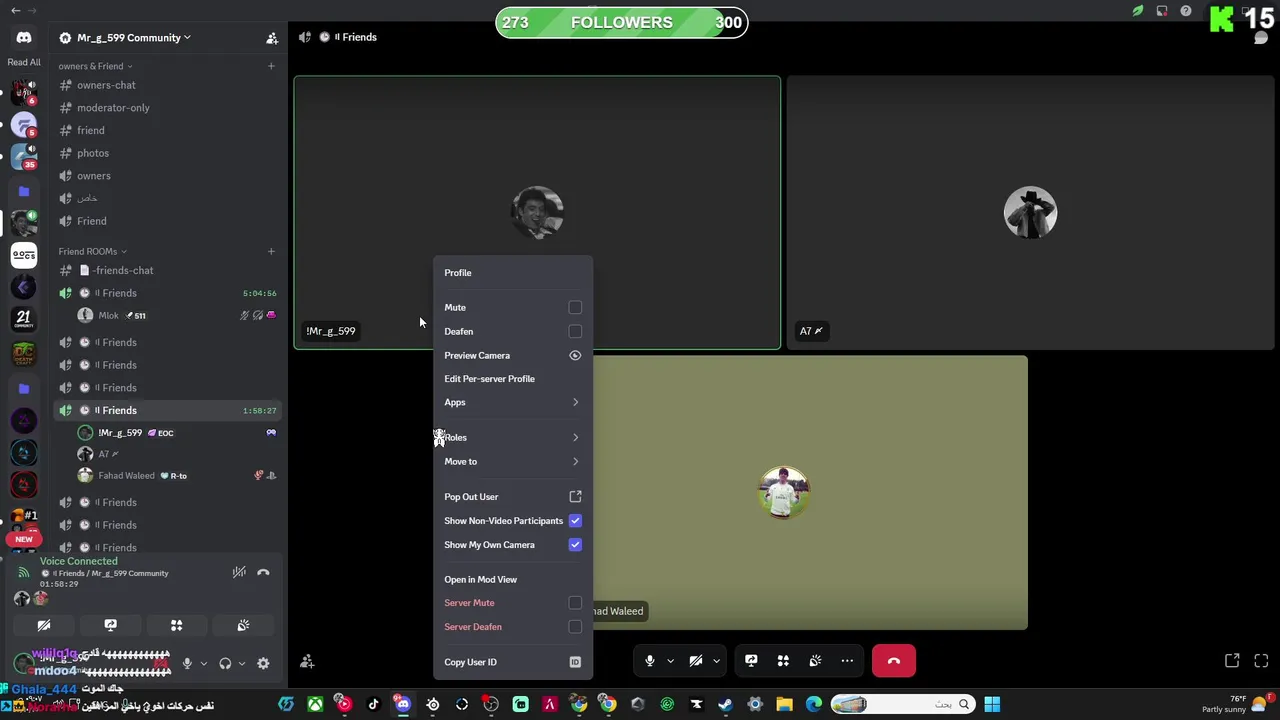Viewport: 1280px width, 720px height.
Task: Select Open in Mod View
Action: pyautogui.click(x=513, y=580)
